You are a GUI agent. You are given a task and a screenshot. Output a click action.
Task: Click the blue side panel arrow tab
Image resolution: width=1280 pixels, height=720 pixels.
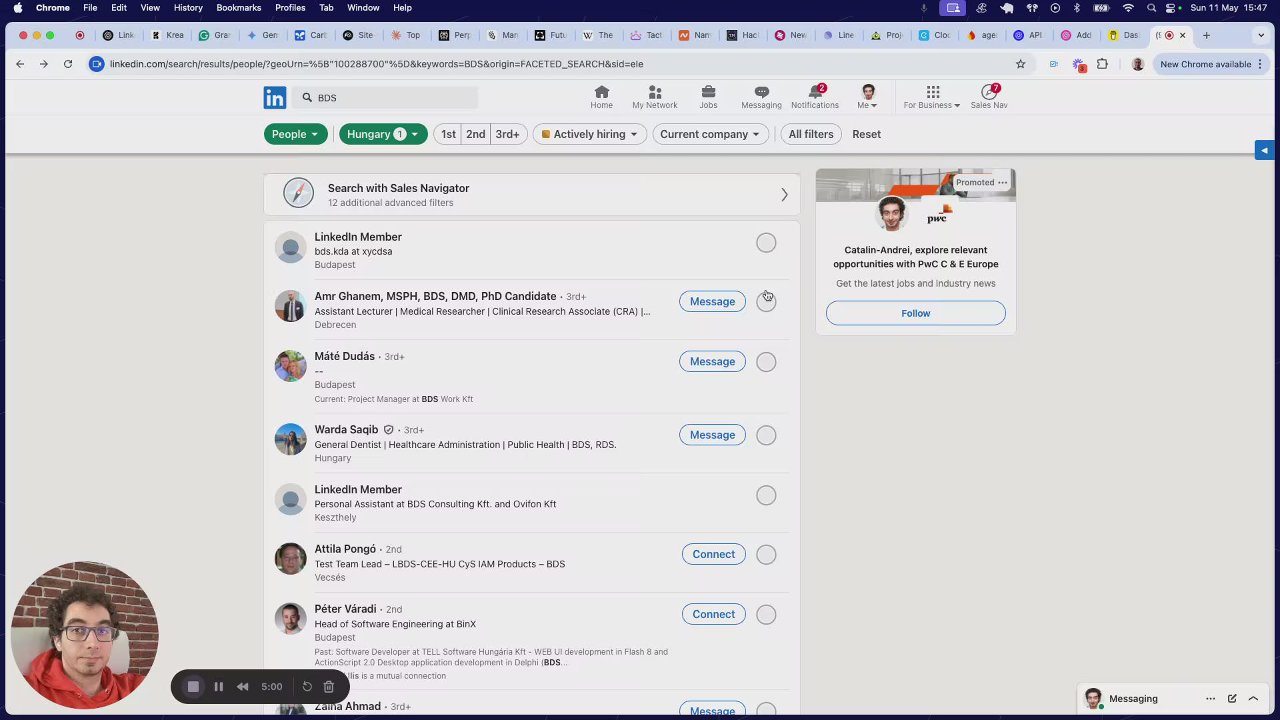click(x=1264, y=150)
